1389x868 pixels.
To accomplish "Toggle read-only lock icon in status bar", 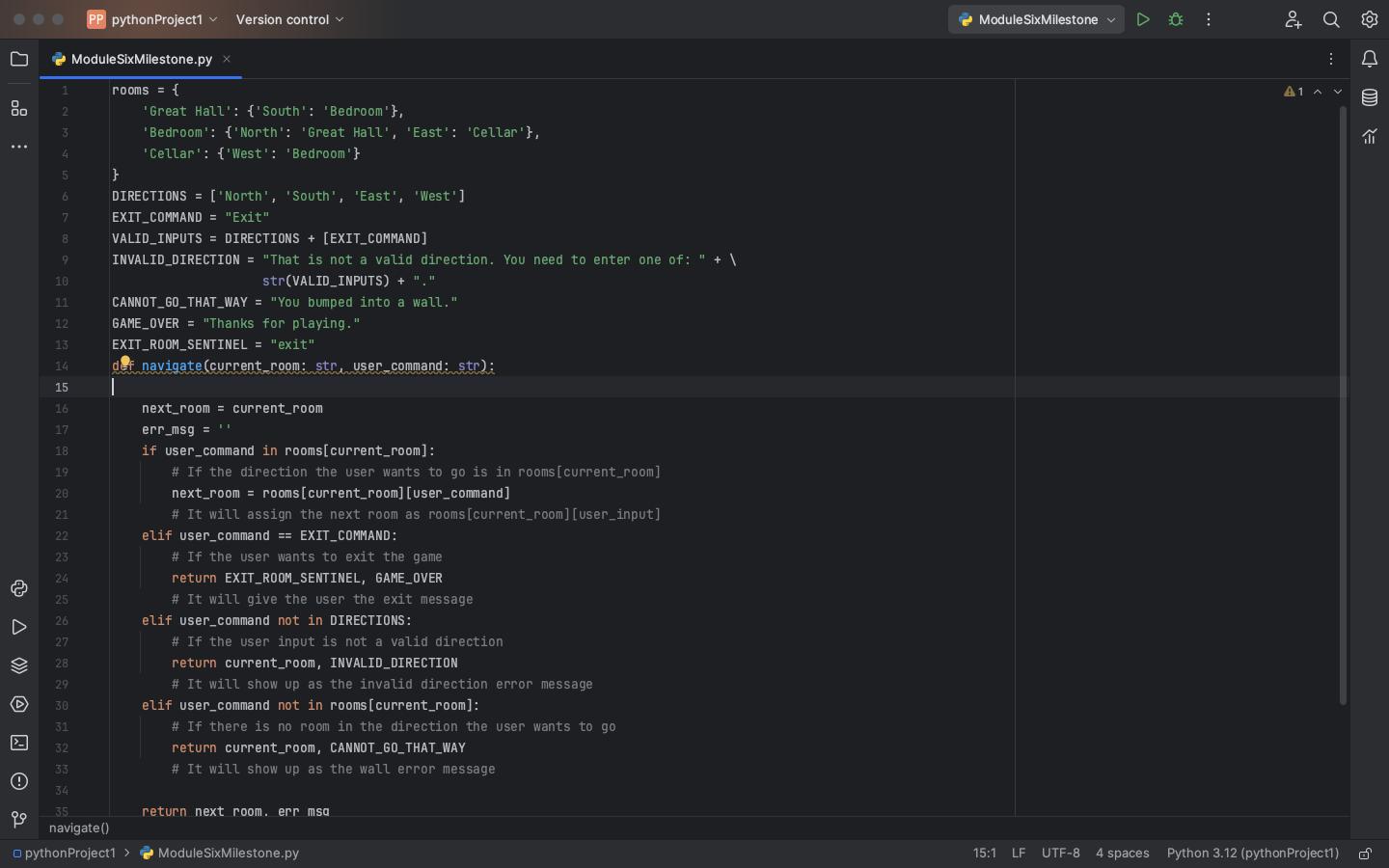I will [1366, 854].
